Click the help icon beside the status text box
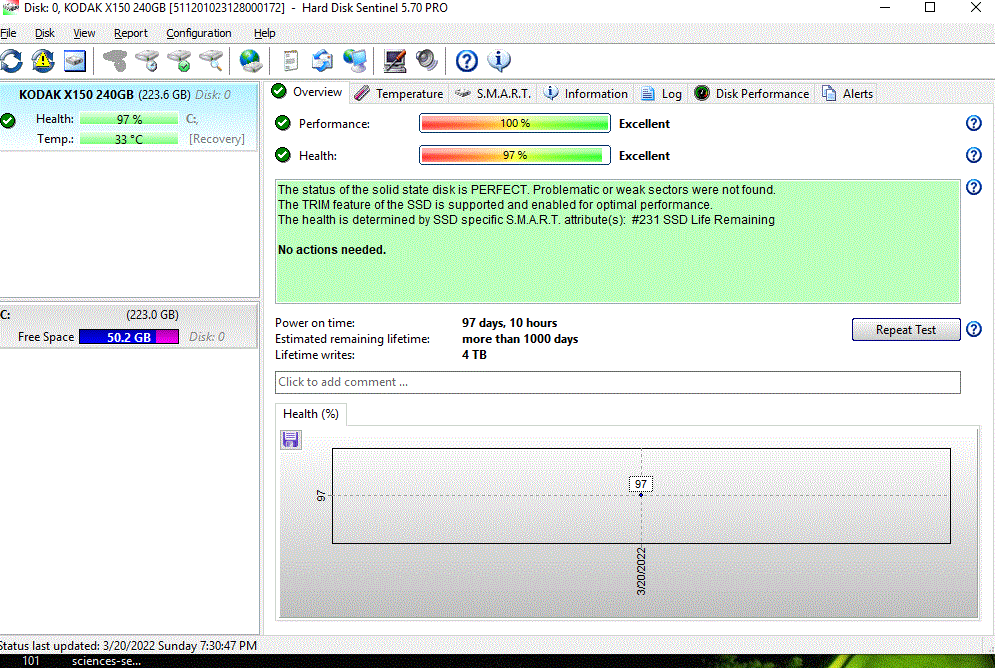Viewport: 995px width, 668px height. tap(973, 187)
